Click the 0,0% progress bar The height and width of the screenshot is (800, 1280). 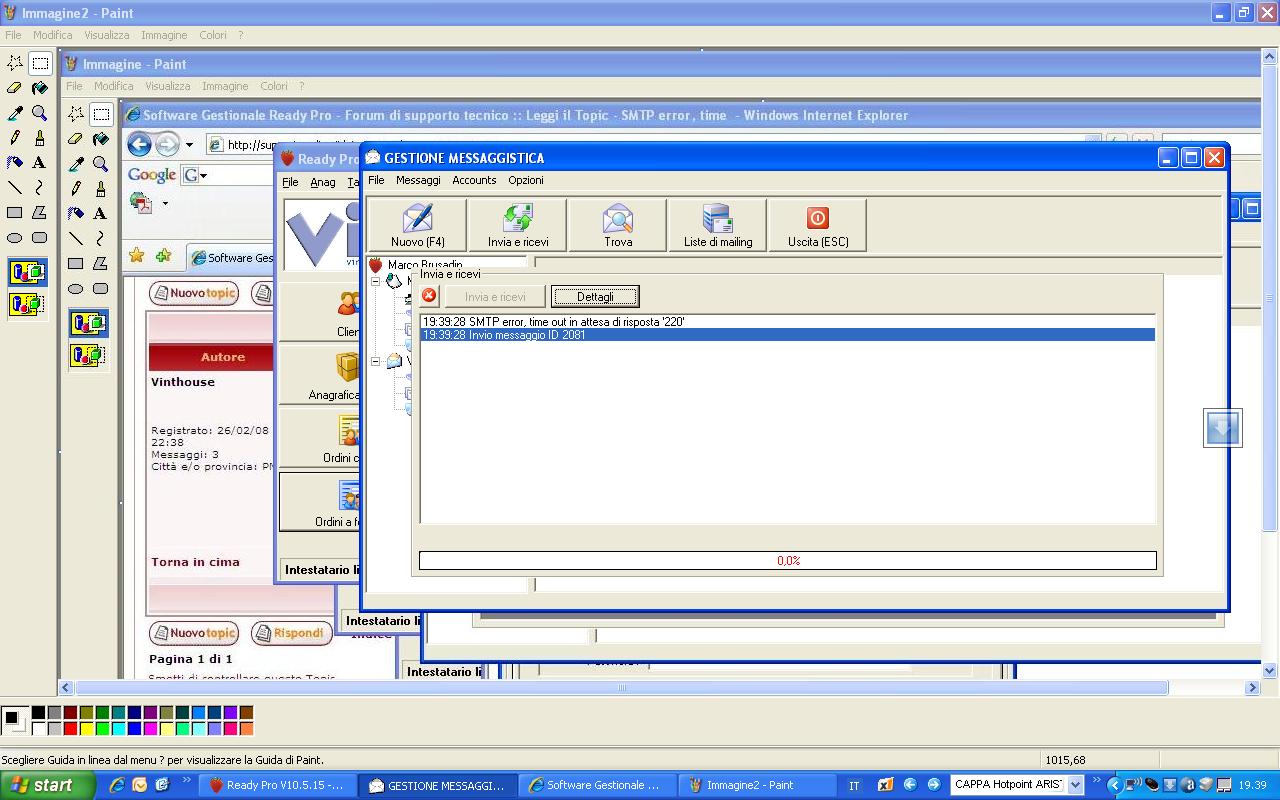coord(788,561)
